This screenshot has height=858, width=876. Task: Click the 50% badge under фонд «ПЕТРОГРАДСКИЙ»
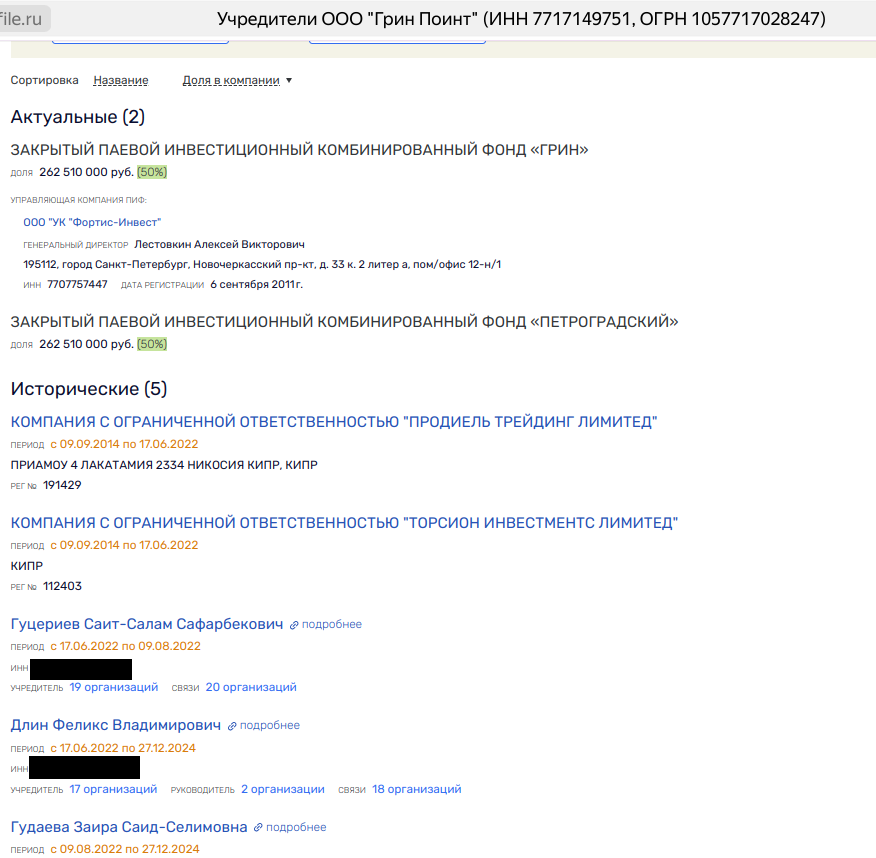point(152,344)
